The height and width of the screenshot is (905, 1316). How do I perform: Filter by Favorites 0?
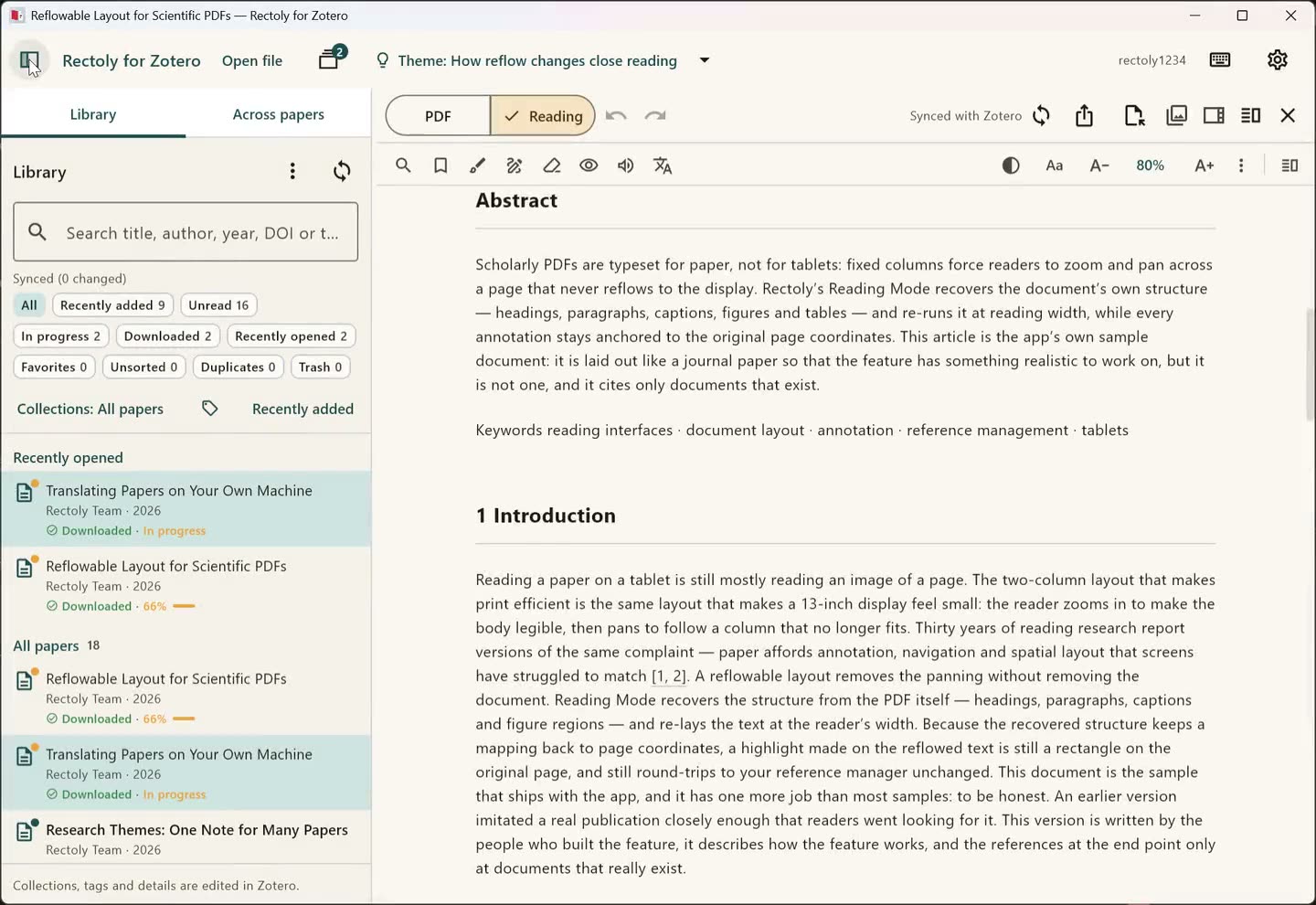coord(54,367)
